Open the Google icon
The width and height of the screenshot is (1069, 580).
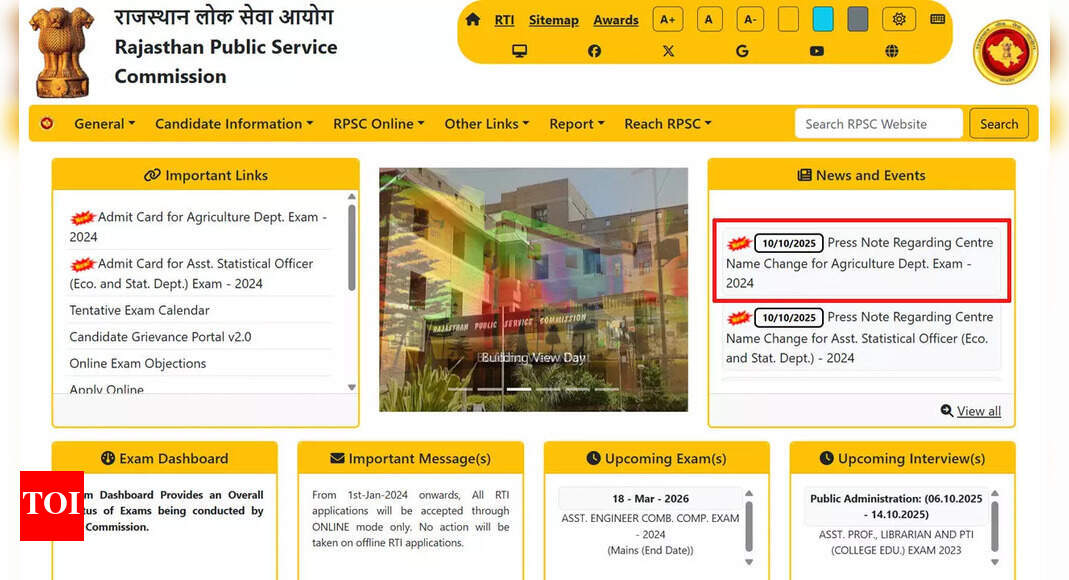click(742, 50)
